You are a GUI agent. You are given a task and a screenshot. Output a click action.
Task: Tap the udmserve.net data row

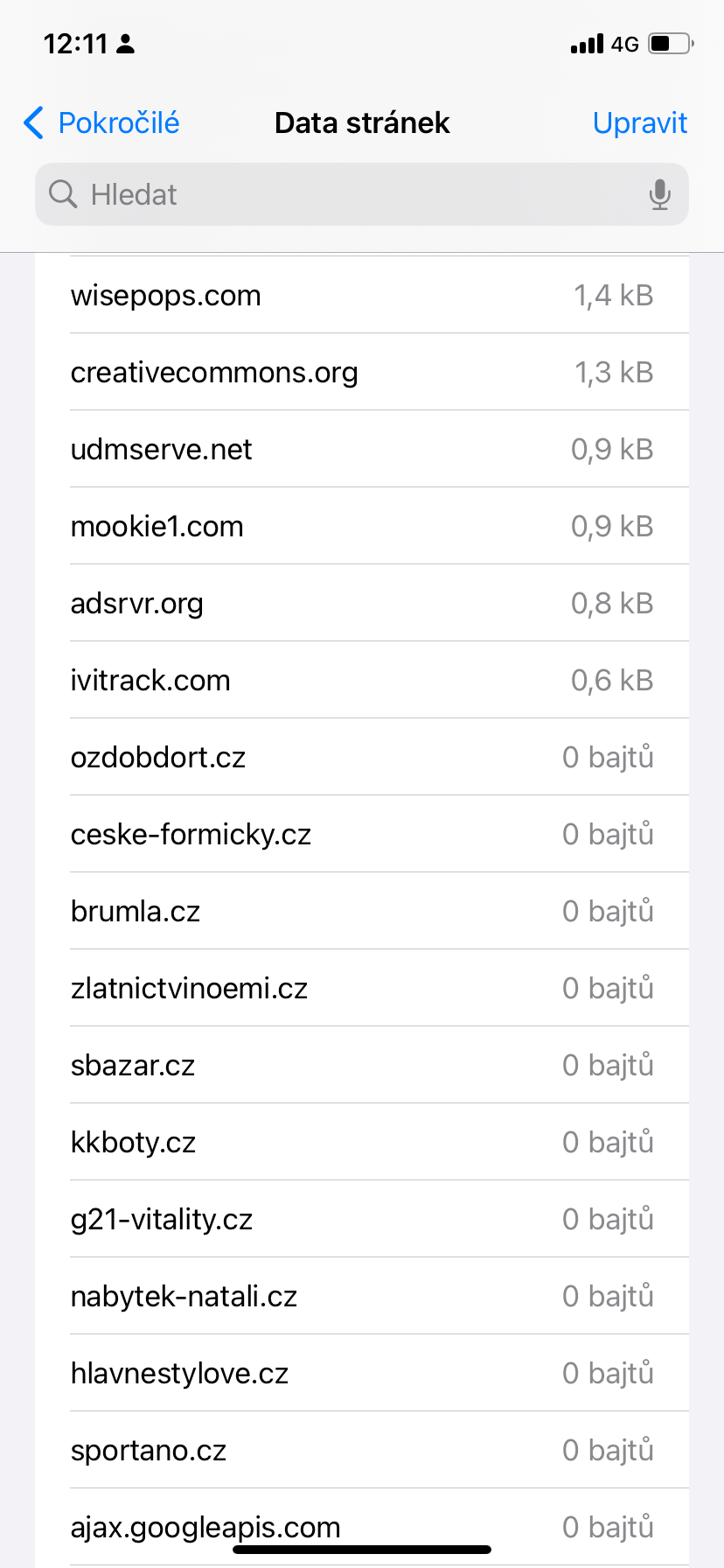click(362, 450)
